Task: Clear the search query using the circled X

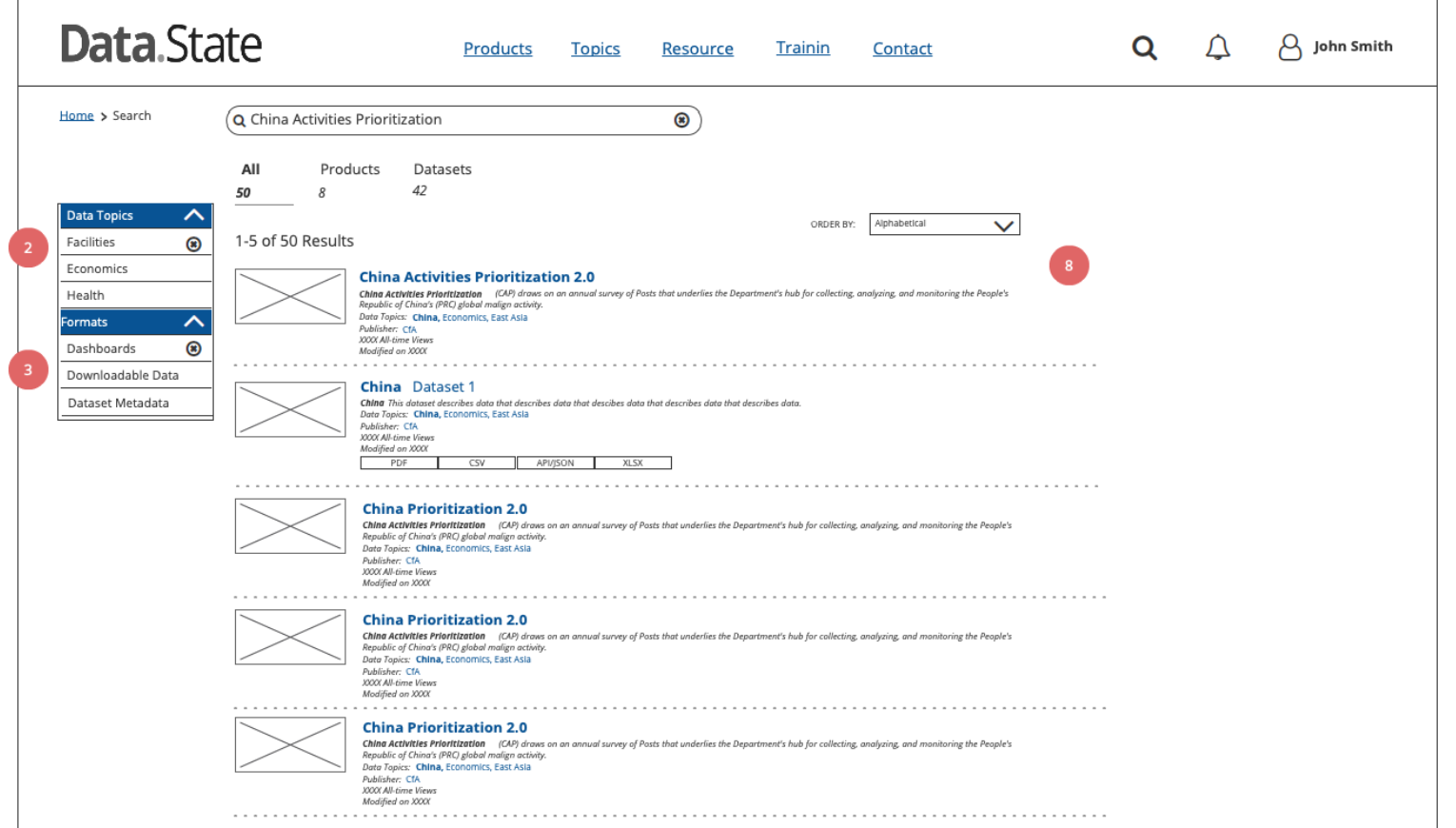Action: [681, 119]
